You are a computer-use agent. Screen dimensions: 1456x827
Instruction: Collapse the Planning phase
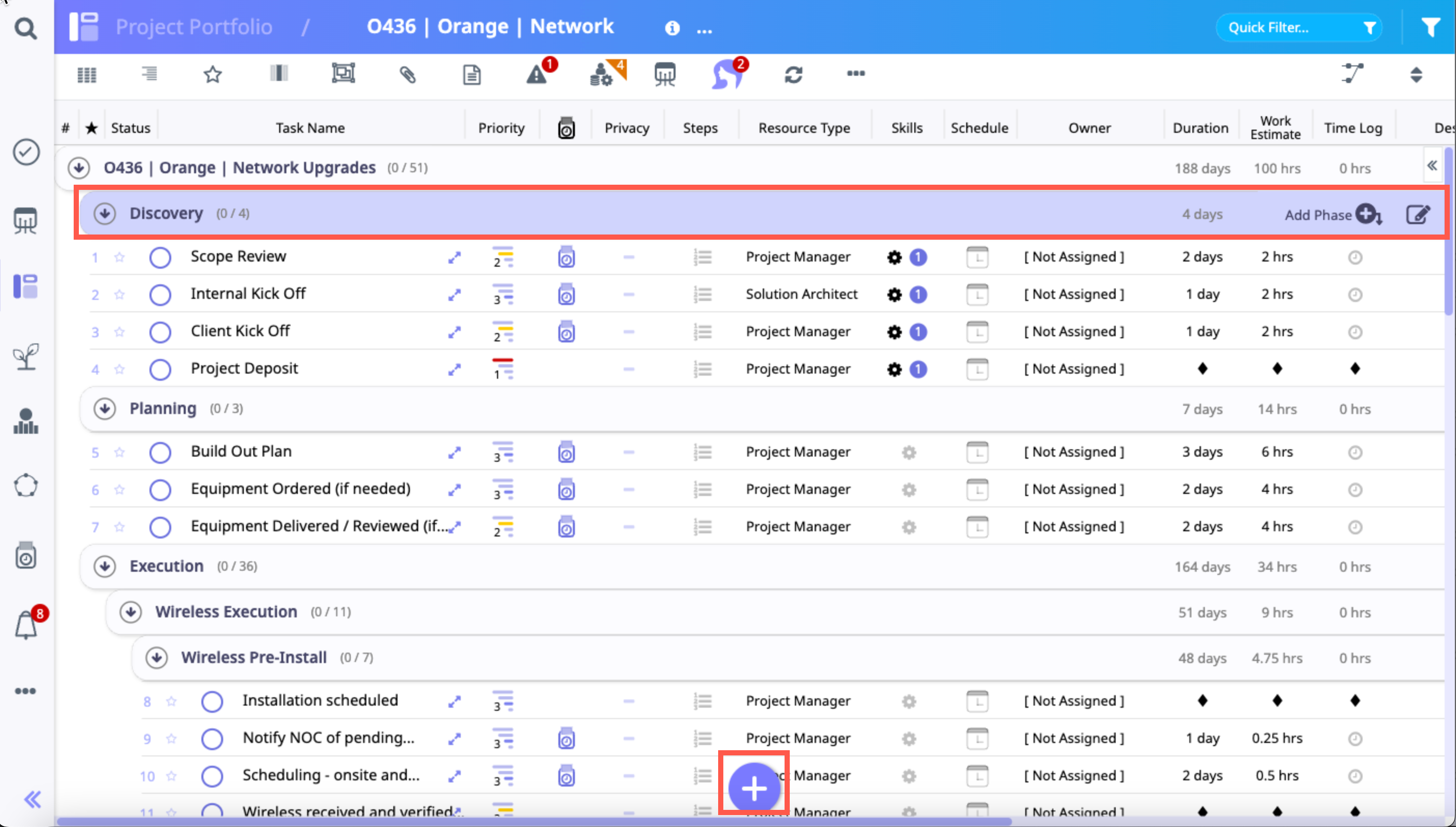[x=104, y=409]
